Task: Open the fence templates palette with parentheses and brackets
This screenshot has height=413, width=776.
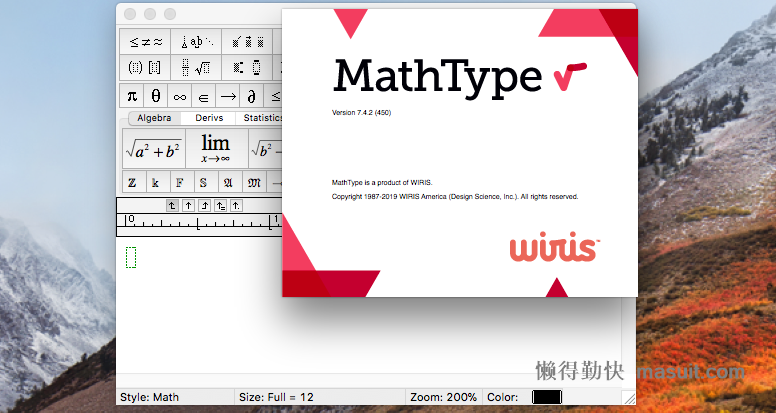Action: tap(146, 67)
